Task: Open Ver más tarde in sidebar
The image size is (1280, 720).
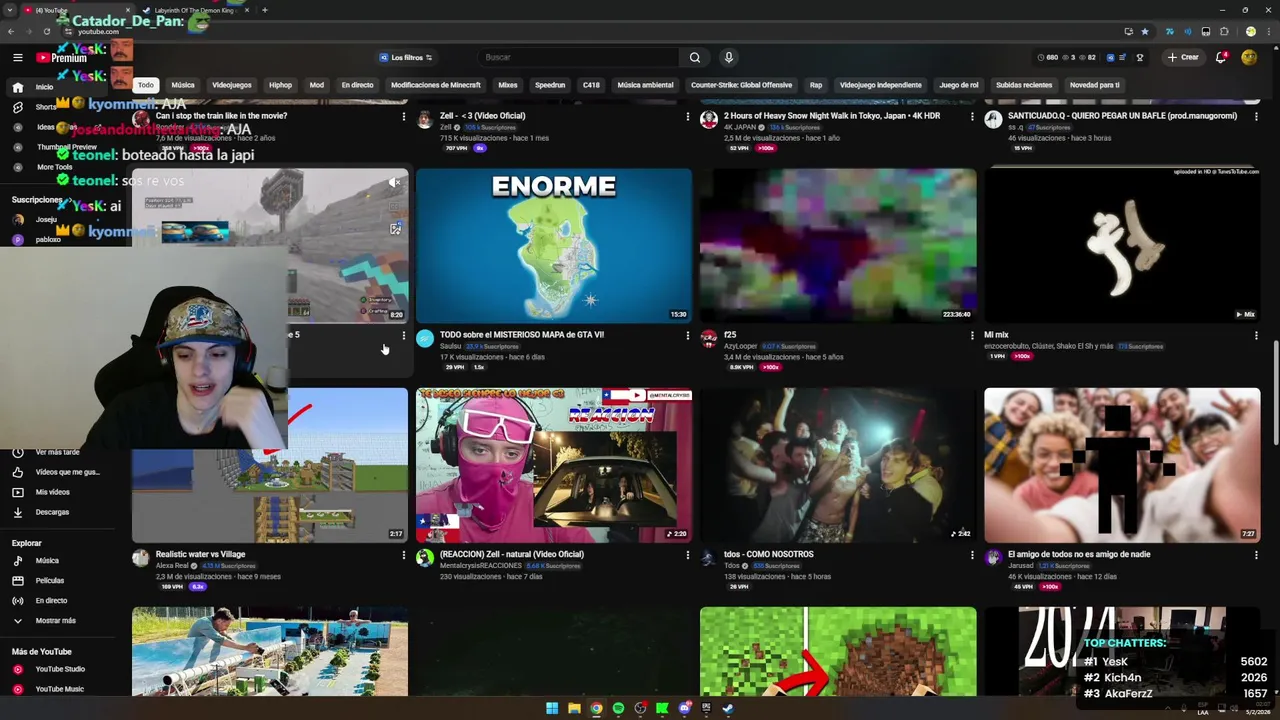Action: coord(58,452)
